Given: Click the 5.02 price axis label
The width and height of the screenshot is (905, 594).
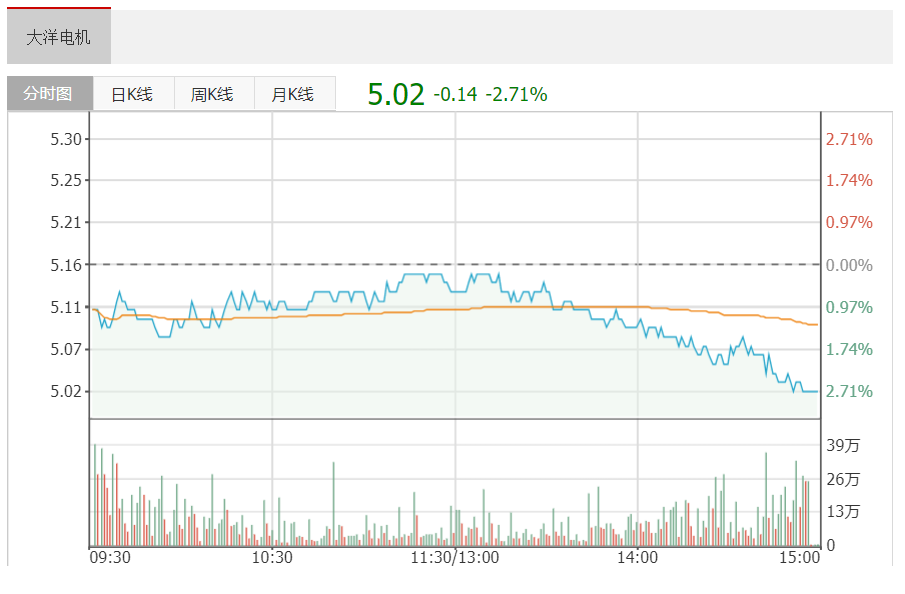Looking at the screenshot, I should tap(66, 391).
